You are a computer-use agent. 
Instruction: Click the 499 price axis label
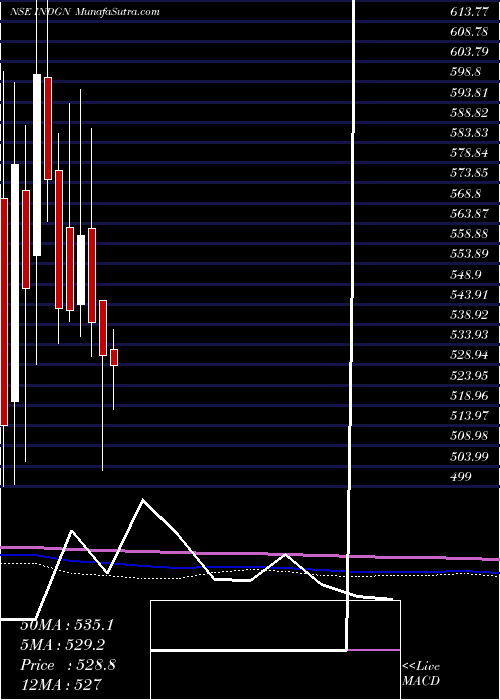tap(461, 477)
